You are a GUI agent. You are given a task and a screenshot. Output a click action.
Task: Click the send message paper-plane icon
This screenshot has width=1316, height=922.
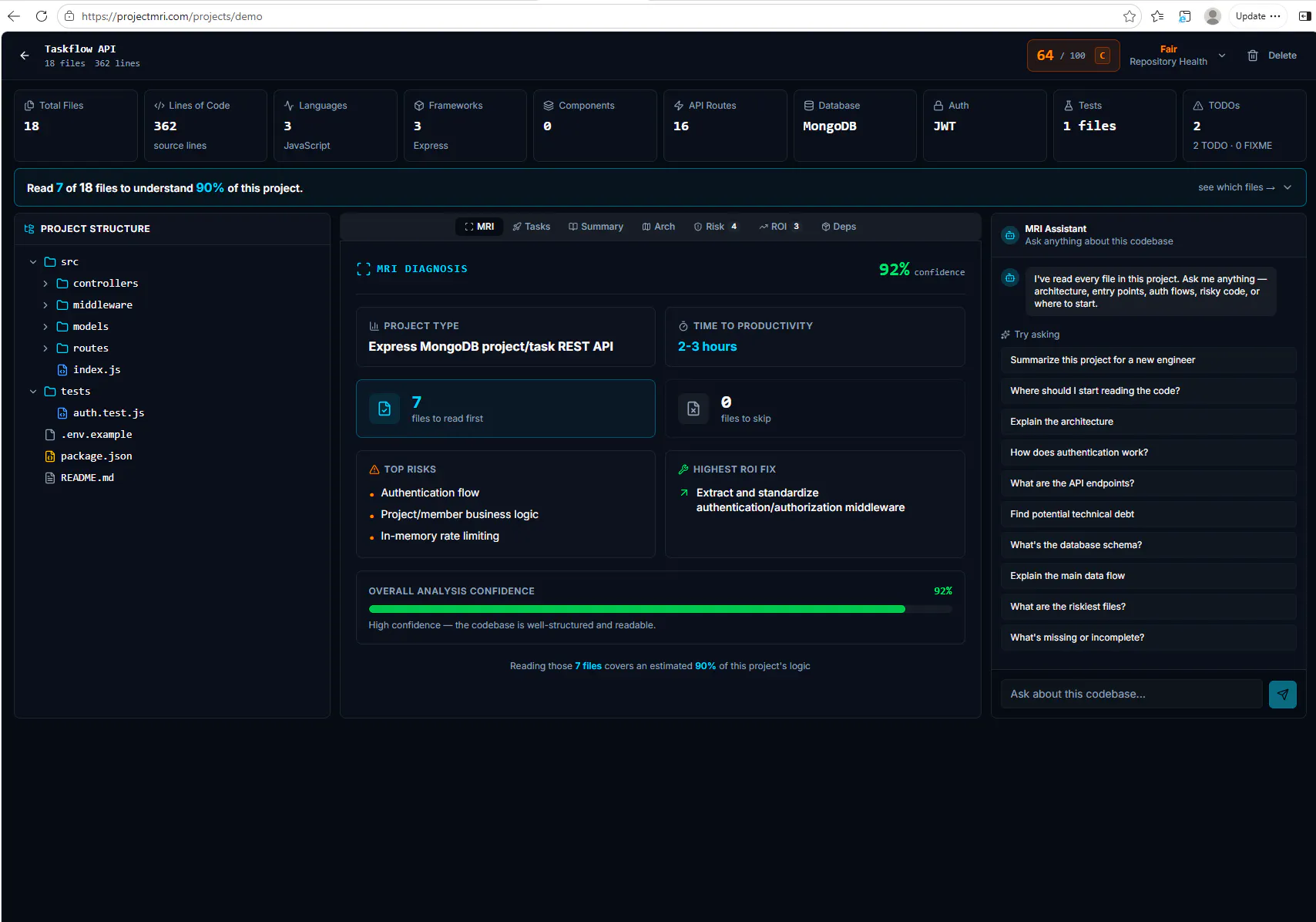(x=1282, y=694)
